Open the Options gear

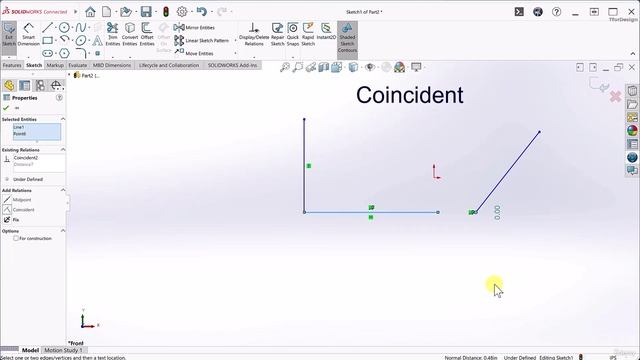point(182,12)
